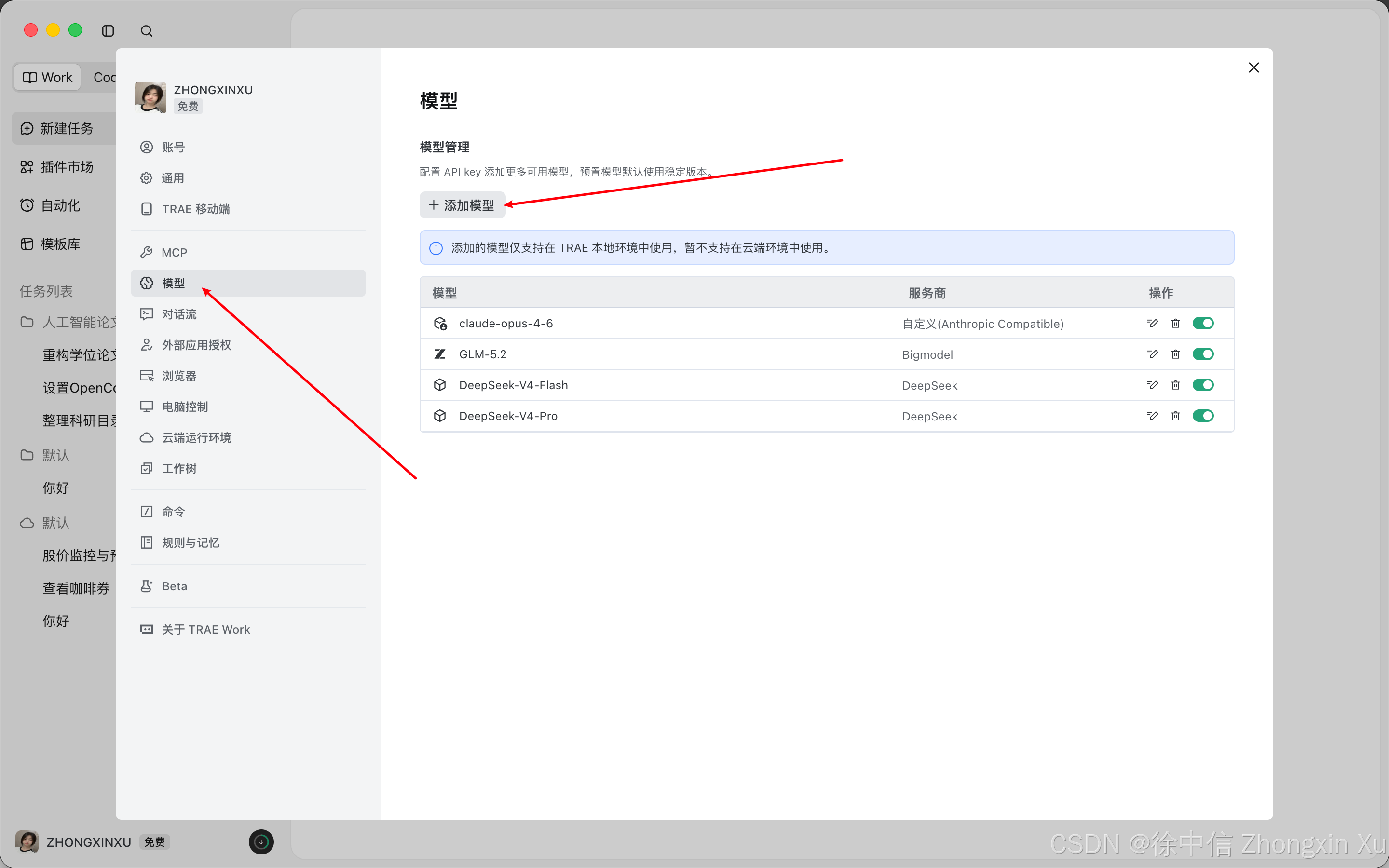This screenshot has height=868, width=1389.
Task: Open 关于 TRAE Work page
Action: click(x=248, y=630)
